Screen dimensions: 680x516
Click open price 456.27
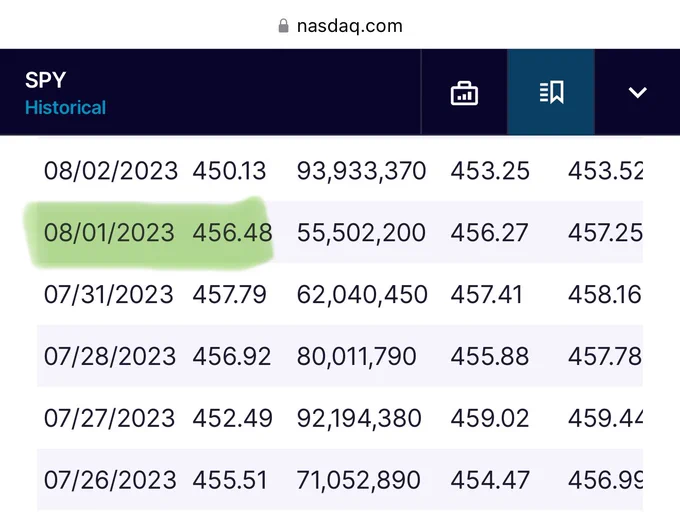point(489,232)
